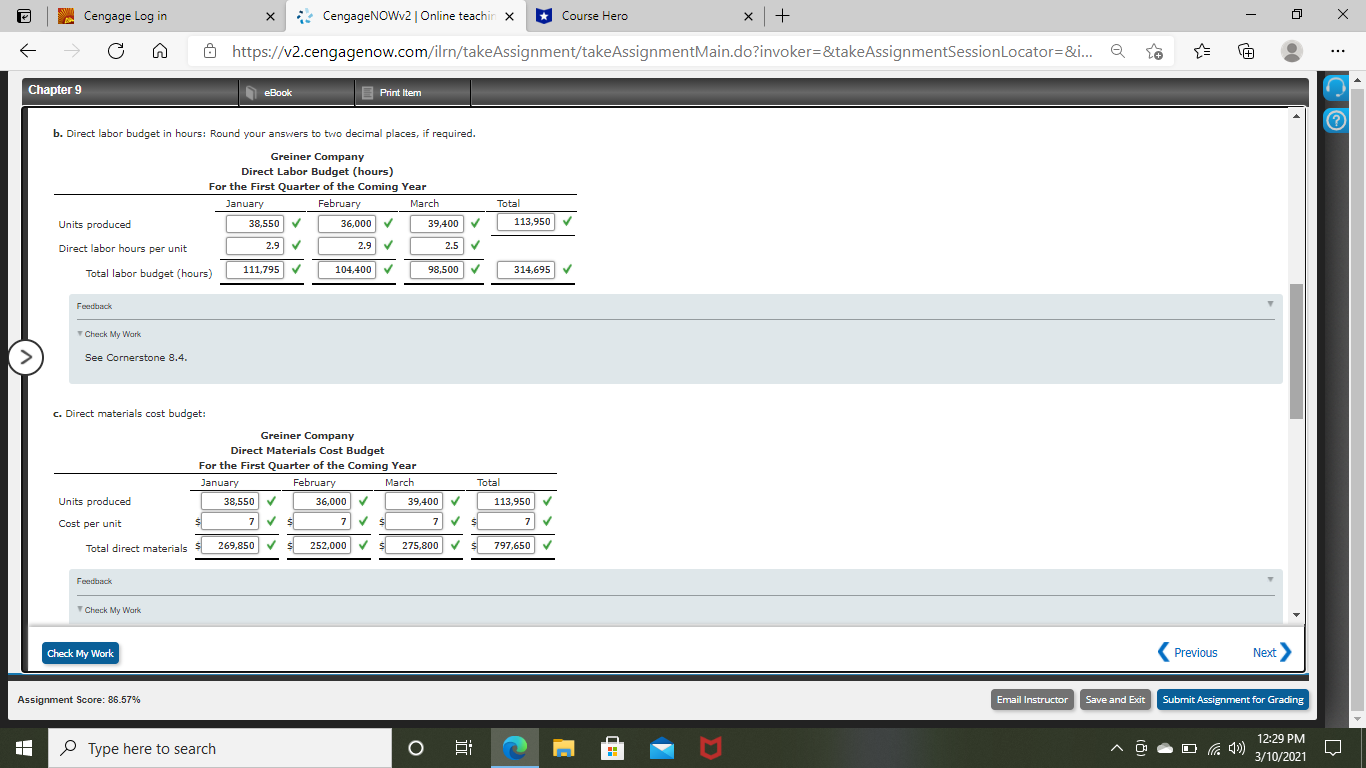Click January units produced field in labor budget
The image size is (1366, 768).
click(x=255, y=224)
